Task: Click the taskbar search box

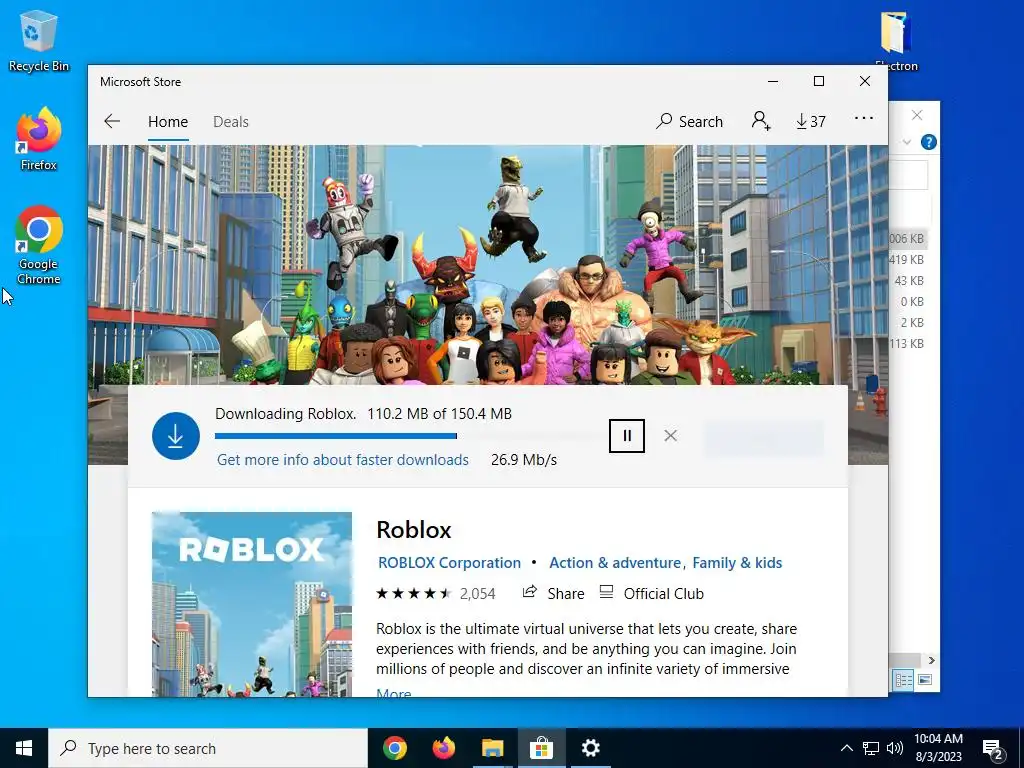Action: tap(208, 748)
